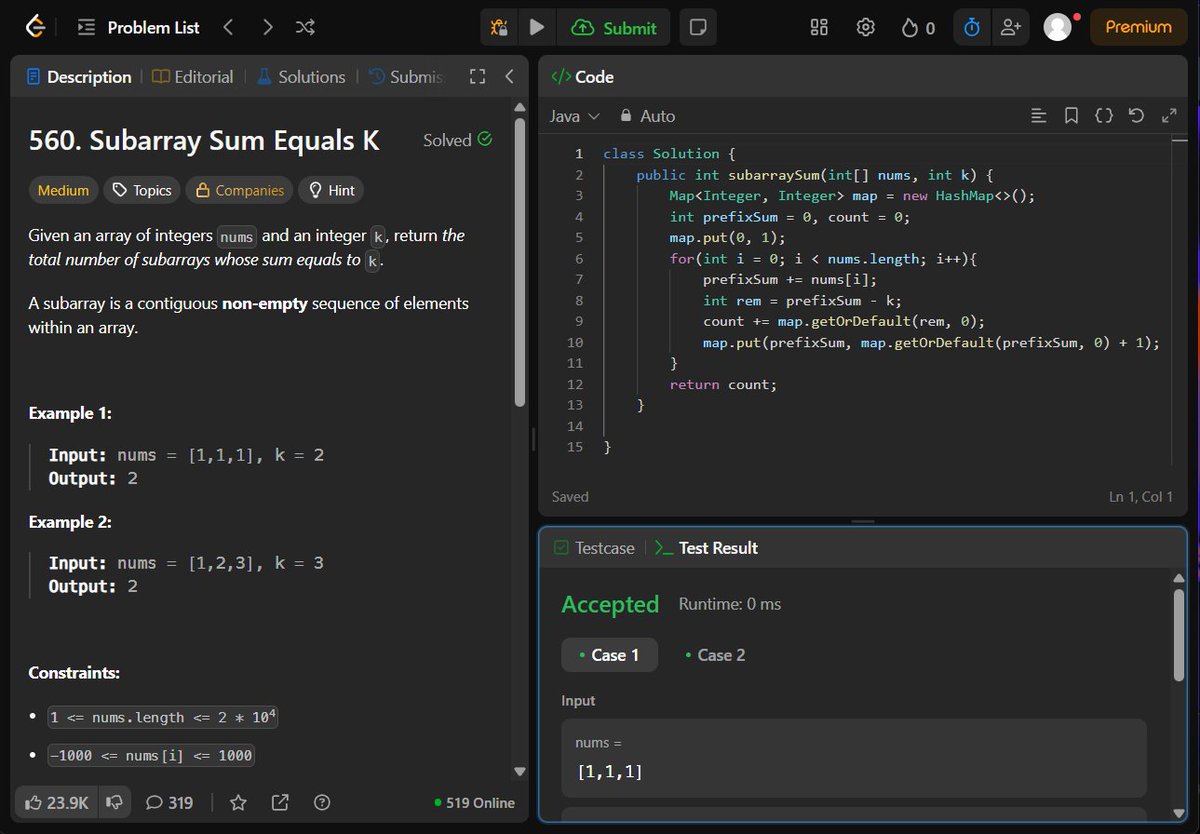Click the Premium button
The width and height of the screenshot is (1200, 834).
(1138, 28)
